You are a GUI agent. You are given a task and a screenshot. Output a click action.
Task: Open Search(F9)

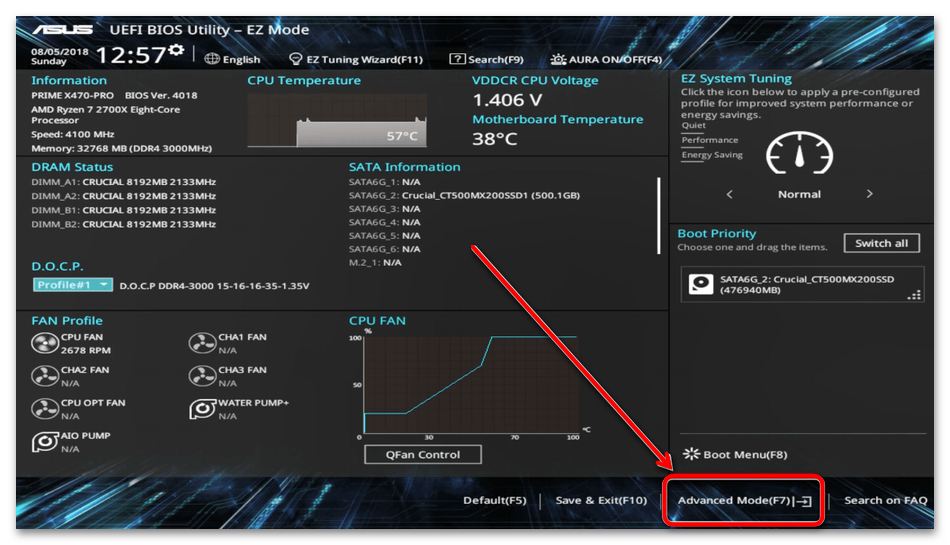[496, 59]
